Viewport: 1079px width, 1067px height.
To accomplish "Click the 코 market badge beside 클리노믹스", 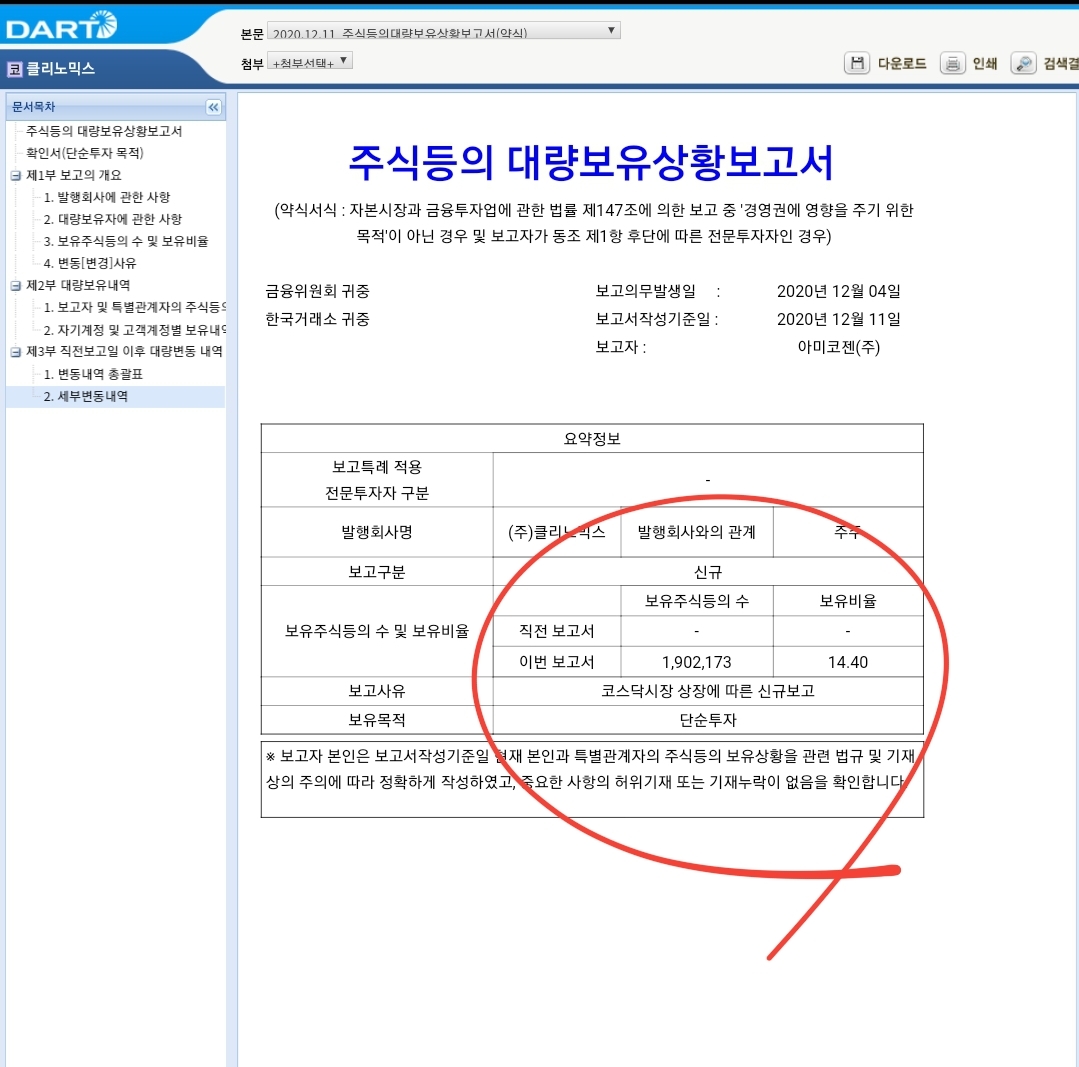I will pyautogui.click(x=14, y=69).
